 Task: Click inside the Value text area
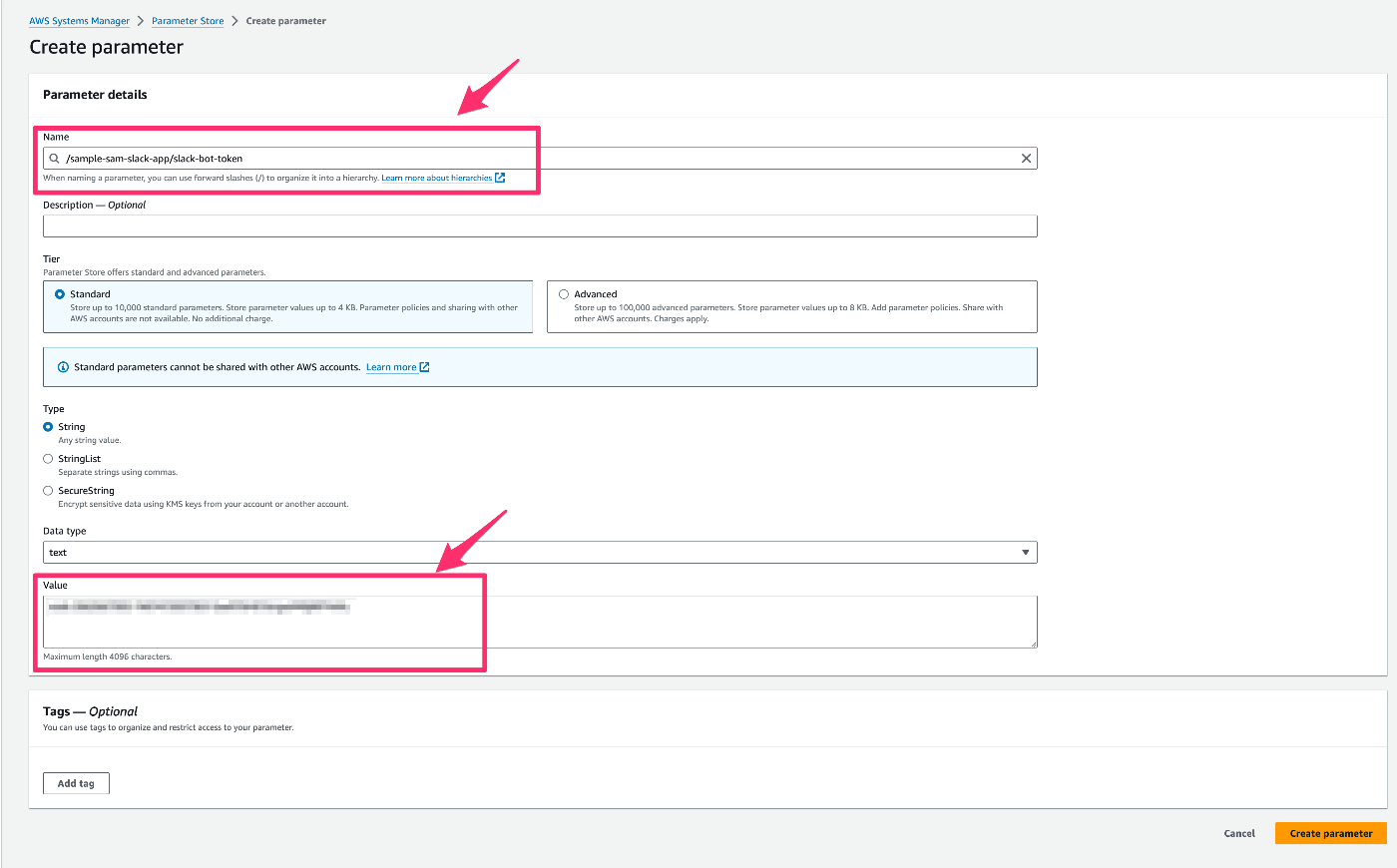coord(540,622)
